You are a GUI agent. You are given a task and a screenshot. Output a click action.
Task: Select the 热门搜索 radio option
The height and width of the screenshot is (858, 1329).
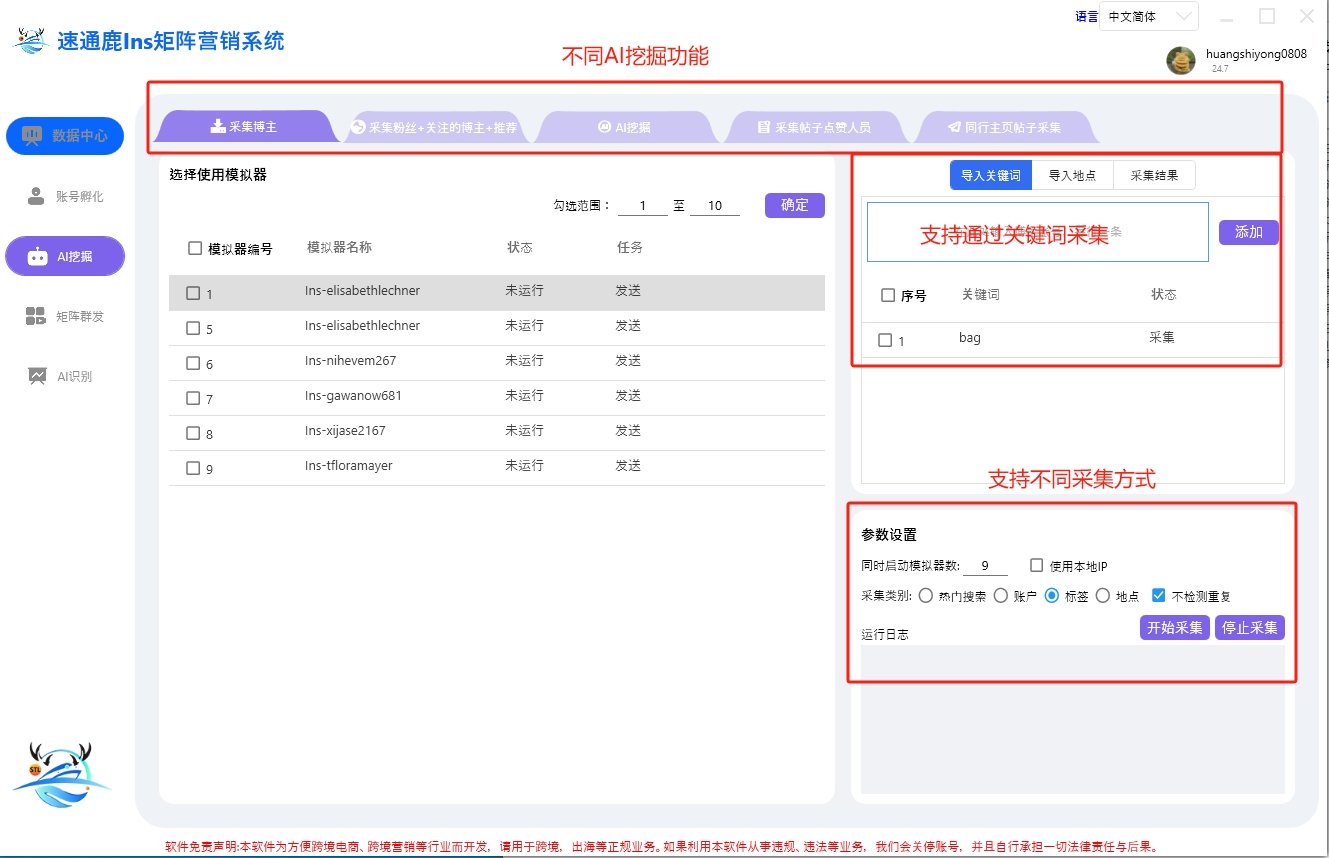pos(926,595)
